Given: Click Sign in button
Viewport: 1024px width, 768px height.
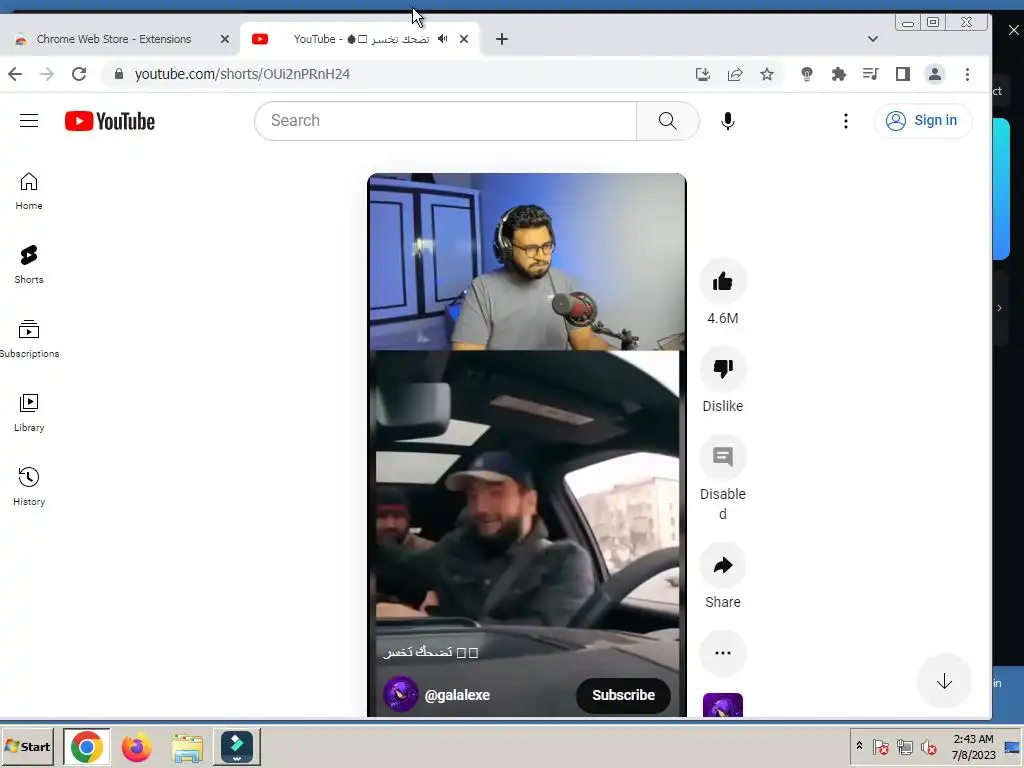Looking at the screenshot, I should 923,121.
